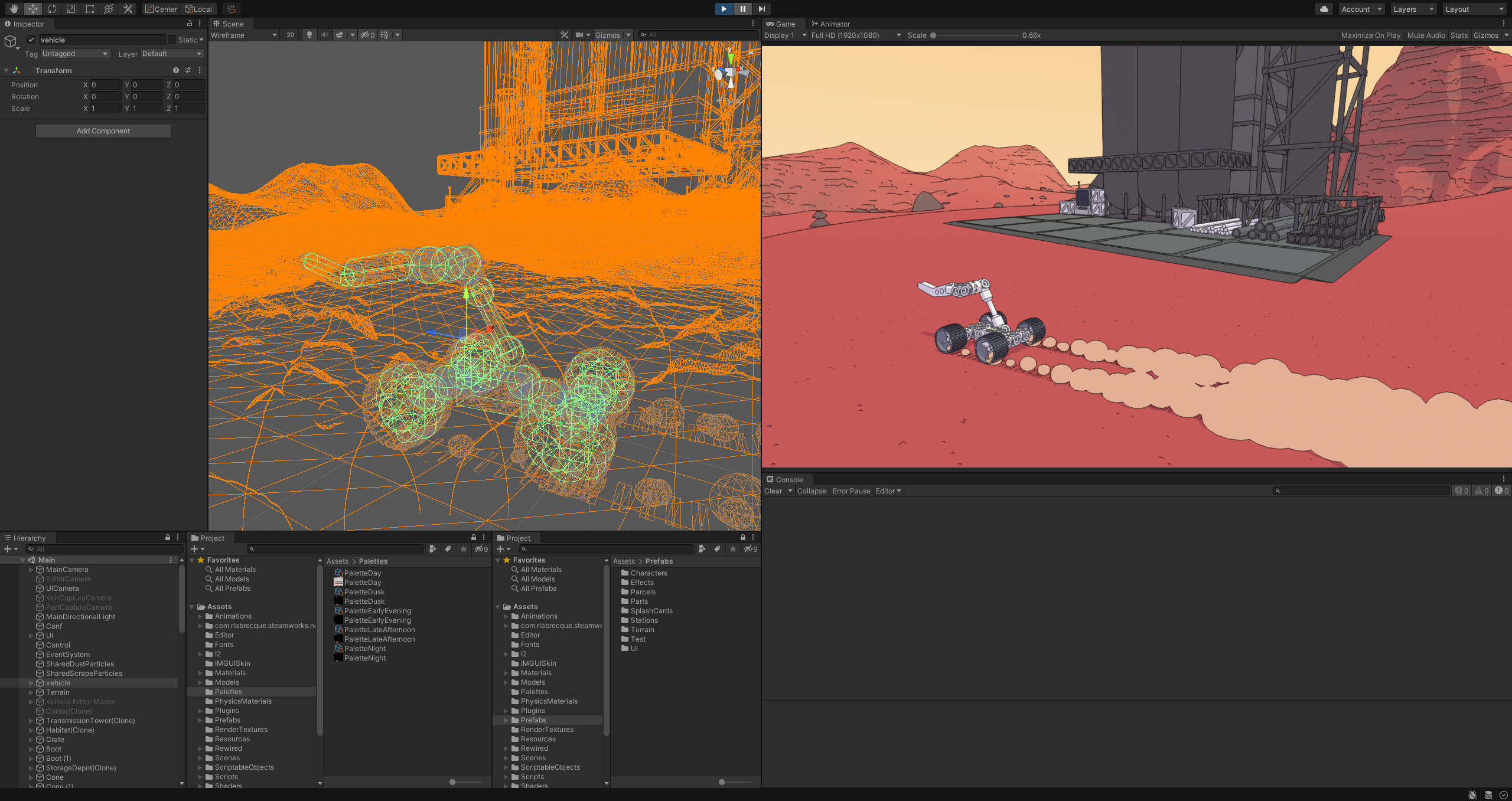Open the Tag Untagged dropdown
This screenshot has width=1512, height=801.
(x=75, y=54)
